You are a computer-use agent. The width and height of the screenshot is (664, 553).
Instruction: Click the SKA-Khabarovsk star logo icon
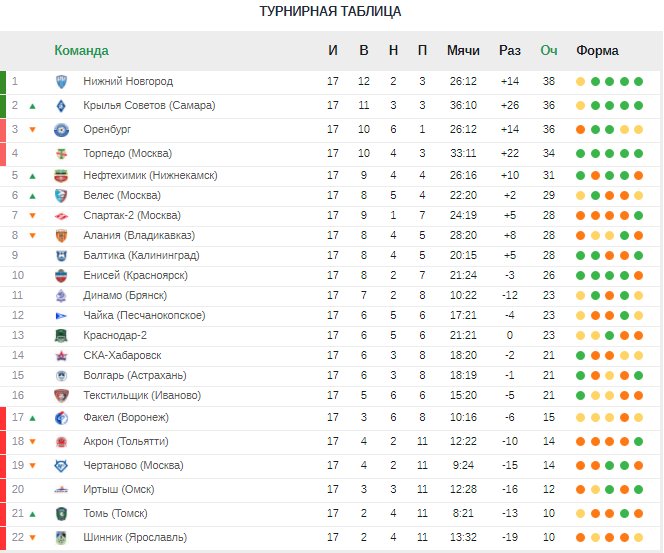click(x=61, y=356)
